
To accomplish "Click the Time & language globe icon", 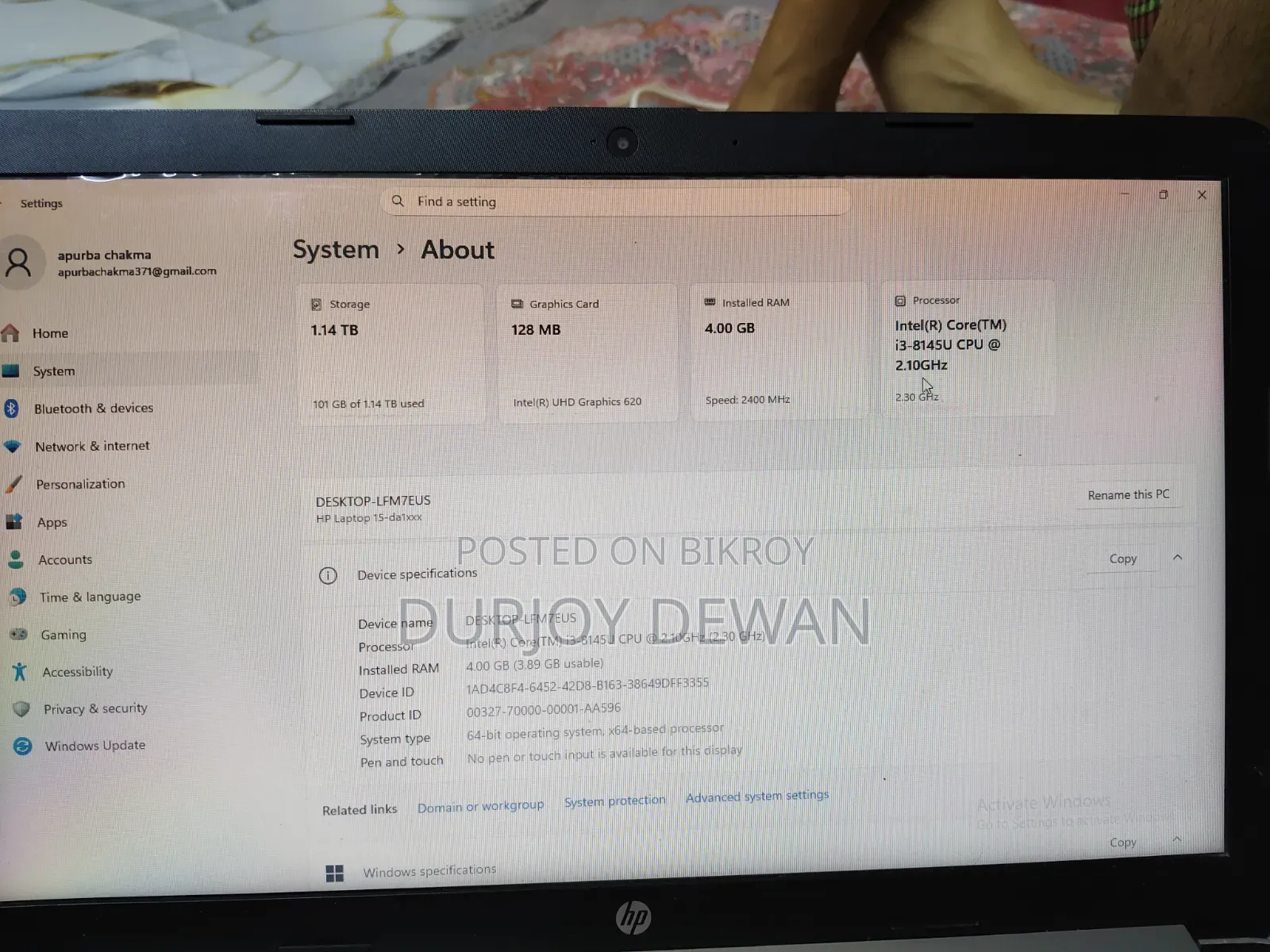I will point(17,597).
